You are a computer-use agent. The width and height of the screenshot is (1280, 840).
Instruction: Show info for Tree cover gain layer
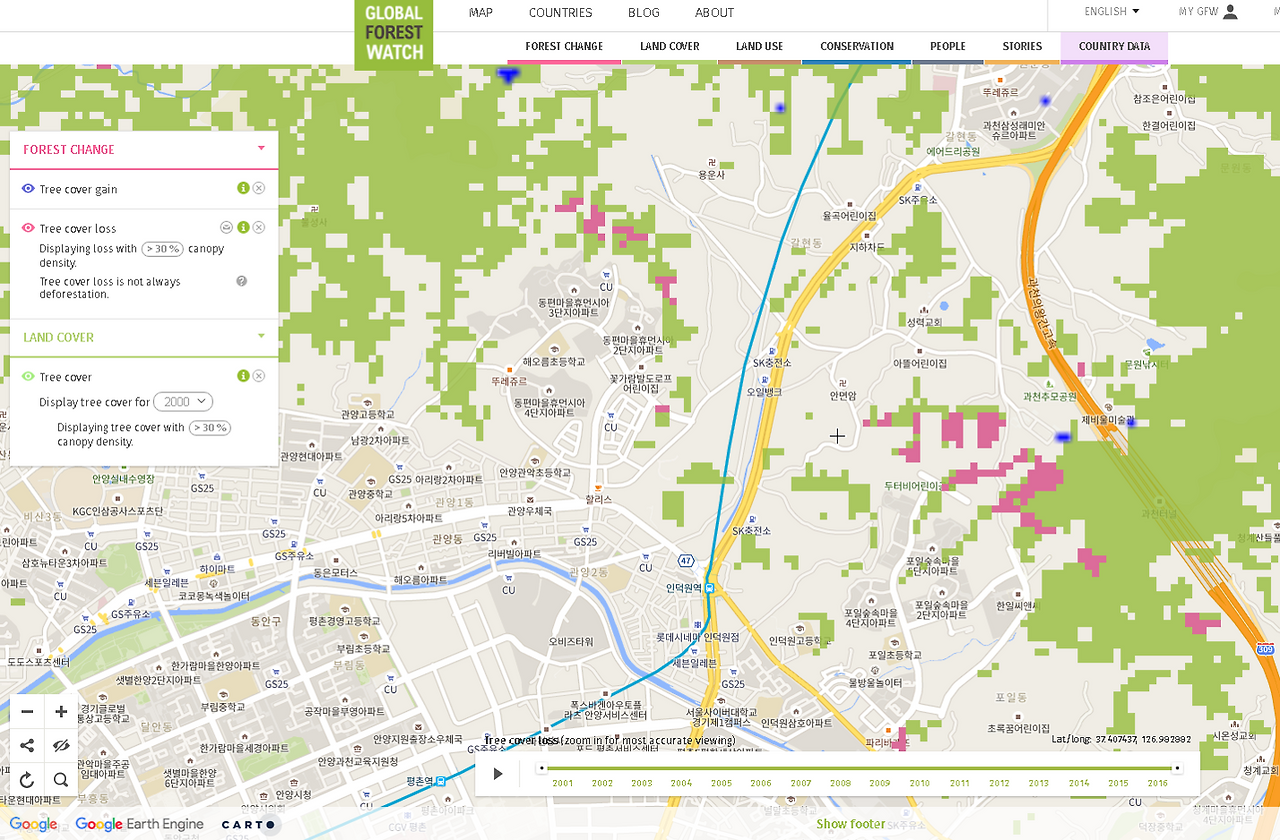coord(243,188)
